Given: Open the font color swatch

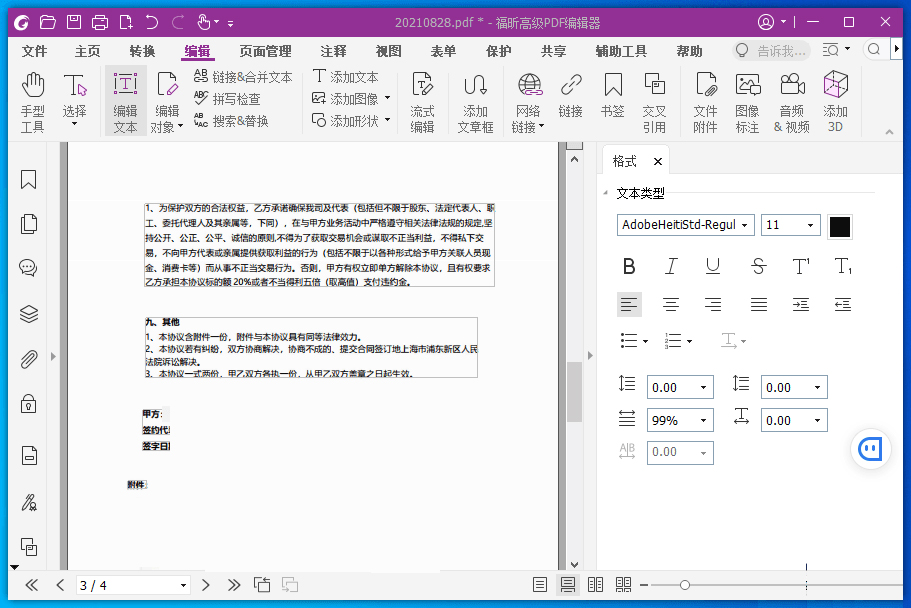Looking at the screenshot, I should tap(840, 225).
